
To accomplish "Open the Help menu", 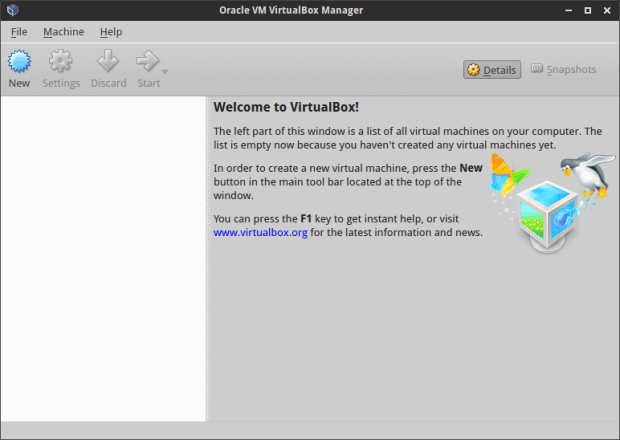I will point(111,32).
